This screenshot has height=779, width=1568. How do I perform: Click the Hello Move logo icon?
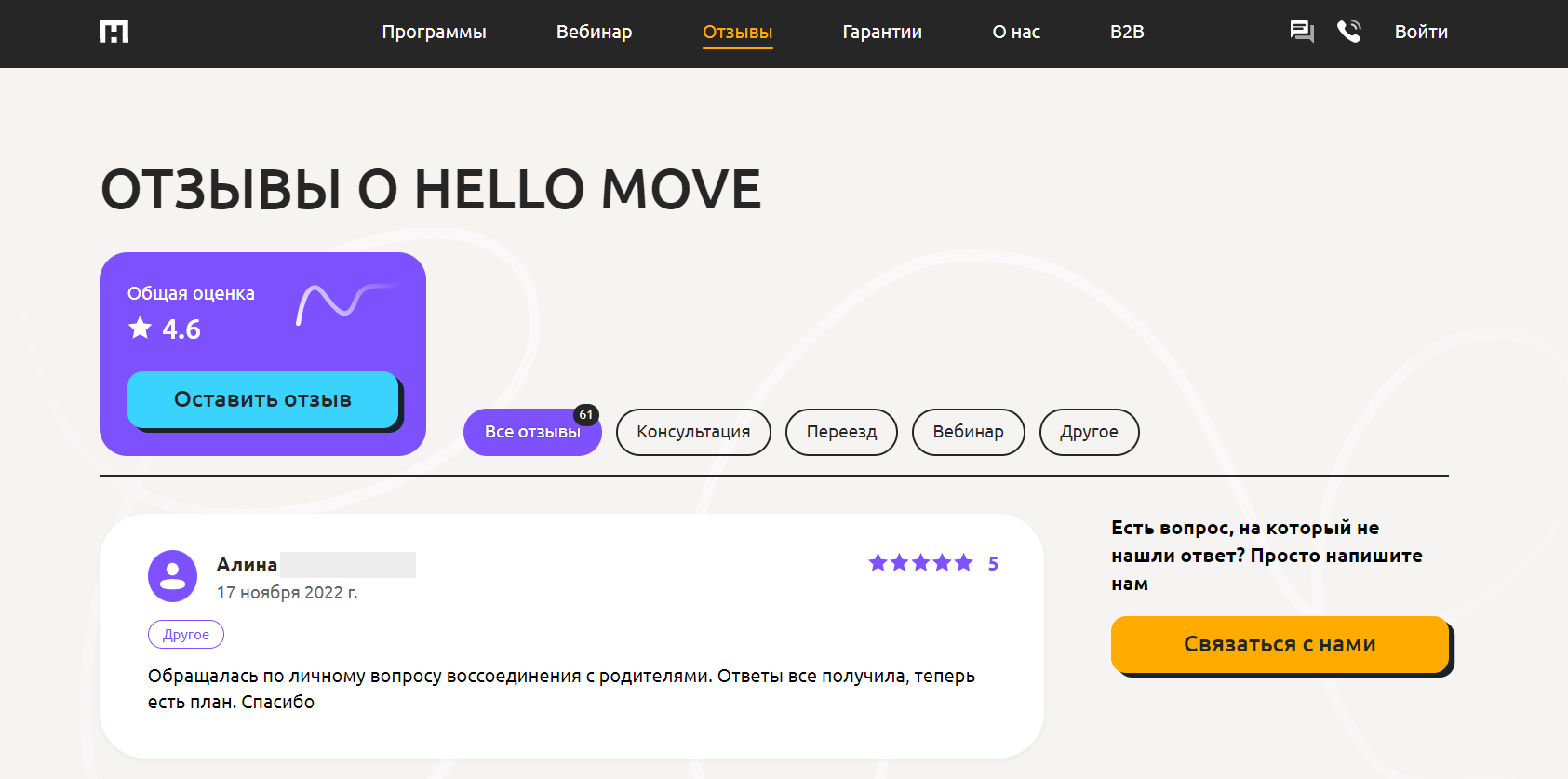[114, 33]
